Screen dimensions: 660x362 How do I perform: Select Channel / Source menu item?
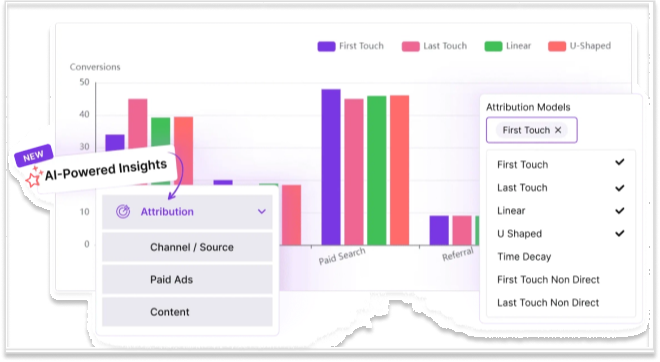[187, 247]
